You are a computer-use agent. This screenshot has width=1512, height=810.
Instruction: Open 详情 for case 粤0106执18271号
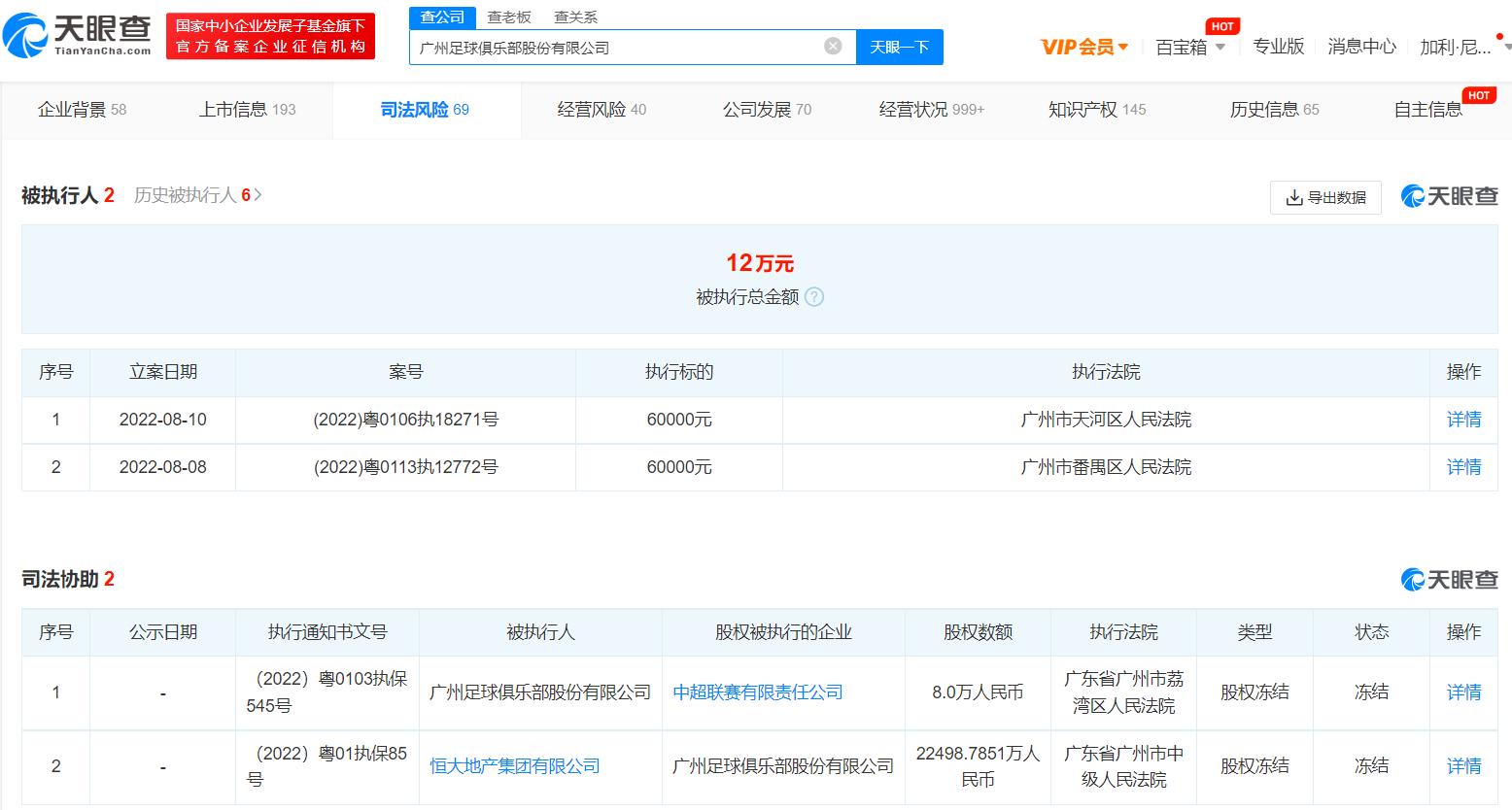point(1463,420)
